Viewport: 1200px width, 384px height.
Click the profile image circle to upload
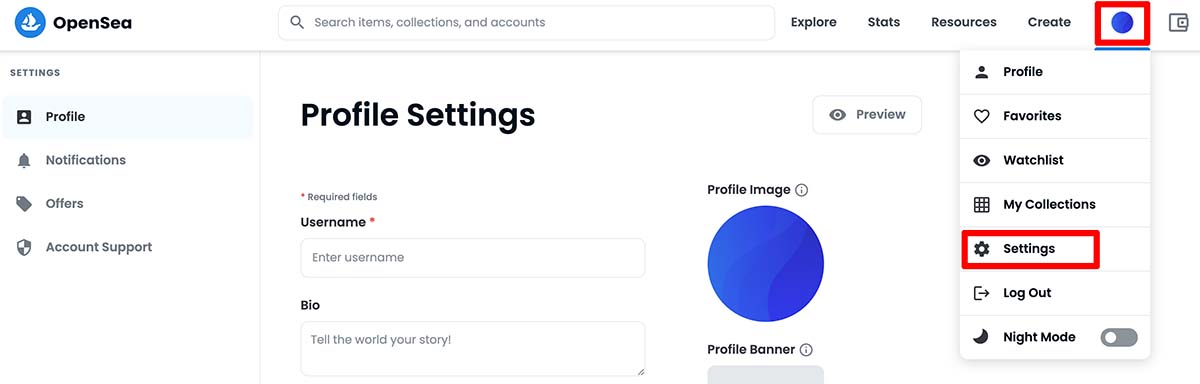[765, 264]
